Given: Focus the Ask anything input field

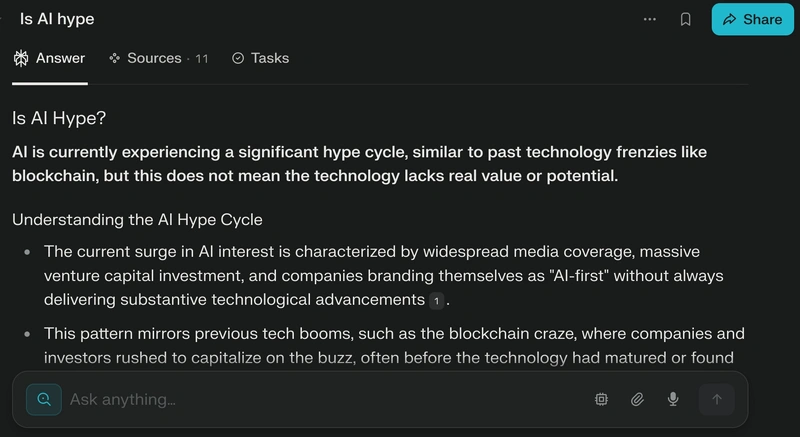Looking at the screenshot, I should point(327,399).
